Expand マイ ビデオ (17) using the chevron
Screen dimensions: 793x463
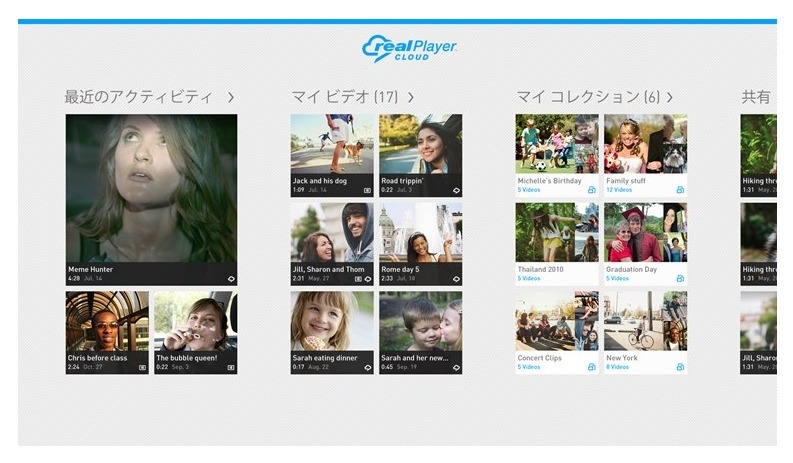pyautogui.click(x=411, y=97)
